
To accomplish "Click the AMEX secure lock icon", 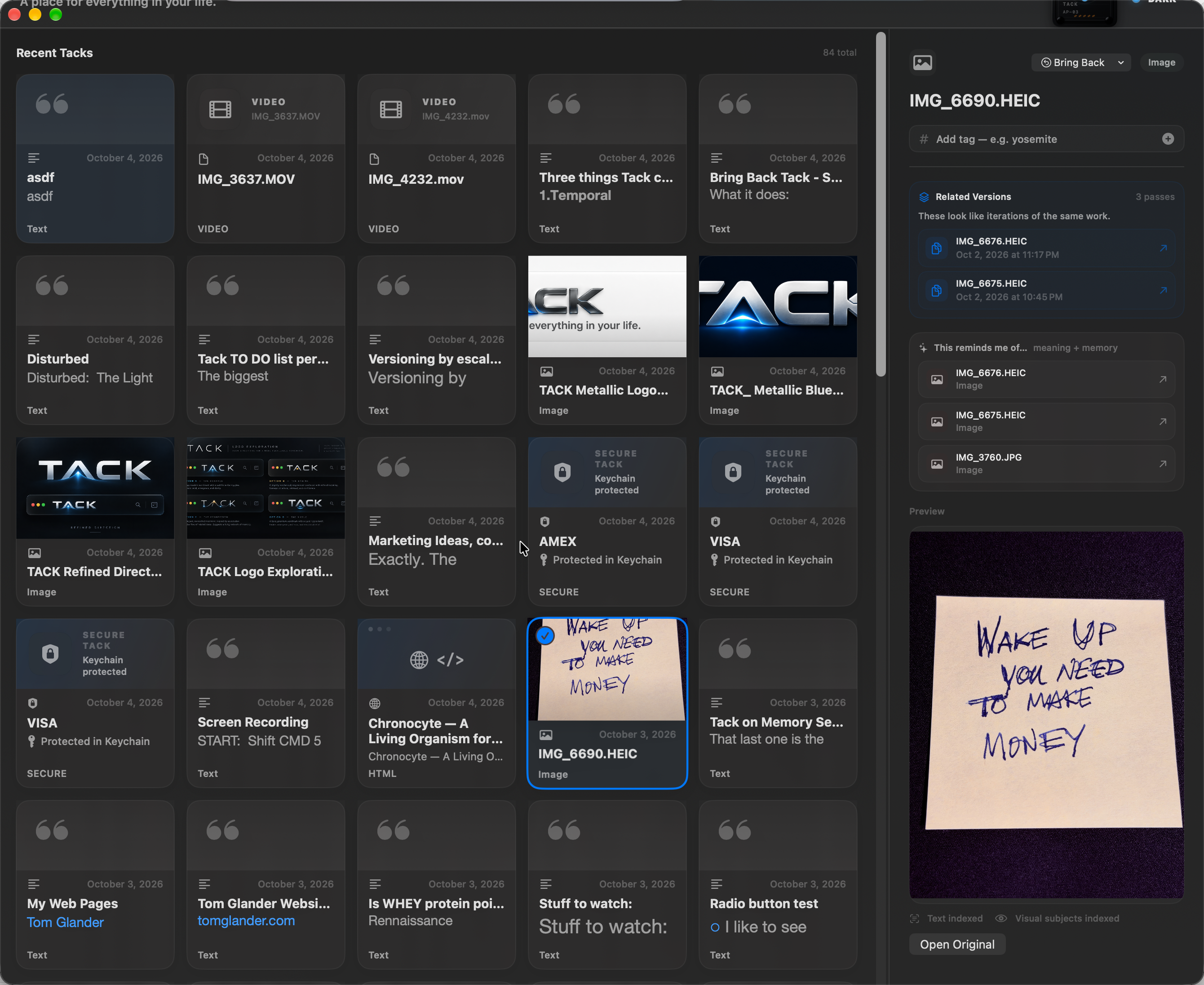I will [562, 471].
